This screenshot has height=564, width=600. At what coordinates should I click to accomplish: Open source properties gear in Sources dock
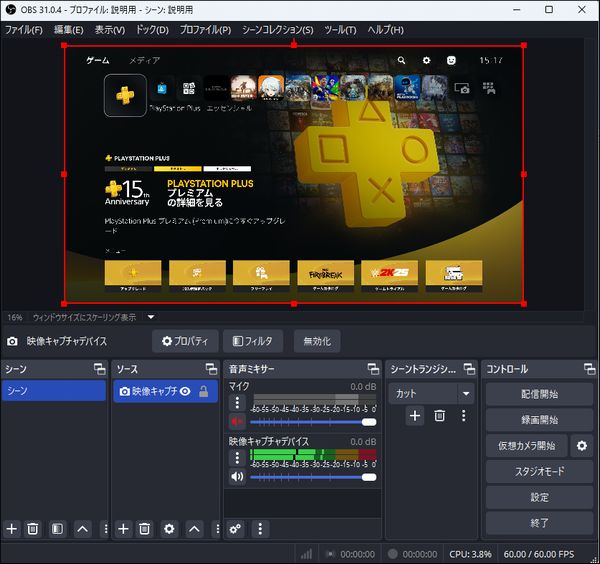(169, 529)
